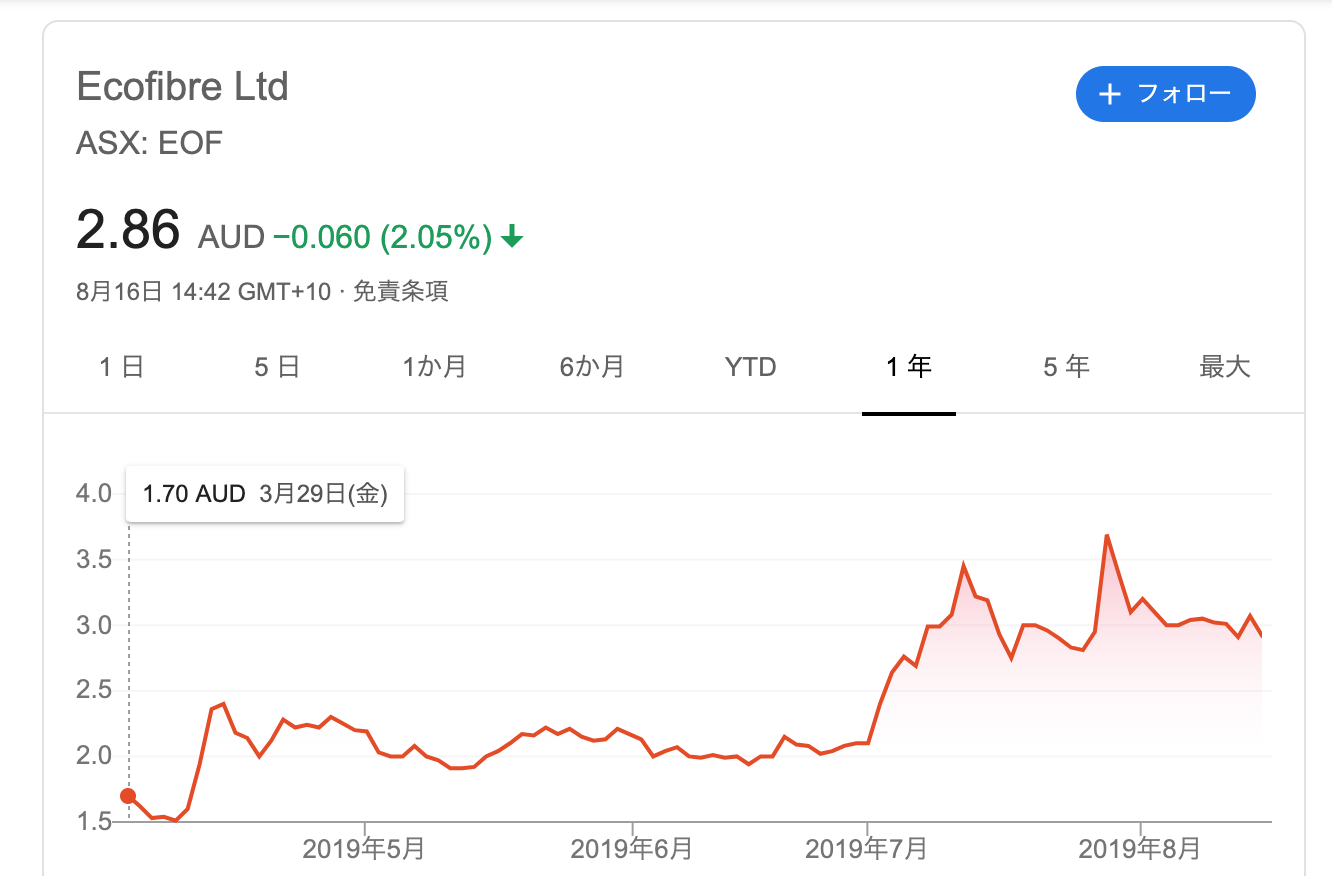
Task: Click the 3.5 y-axis value
Action: tap(93, 560)
